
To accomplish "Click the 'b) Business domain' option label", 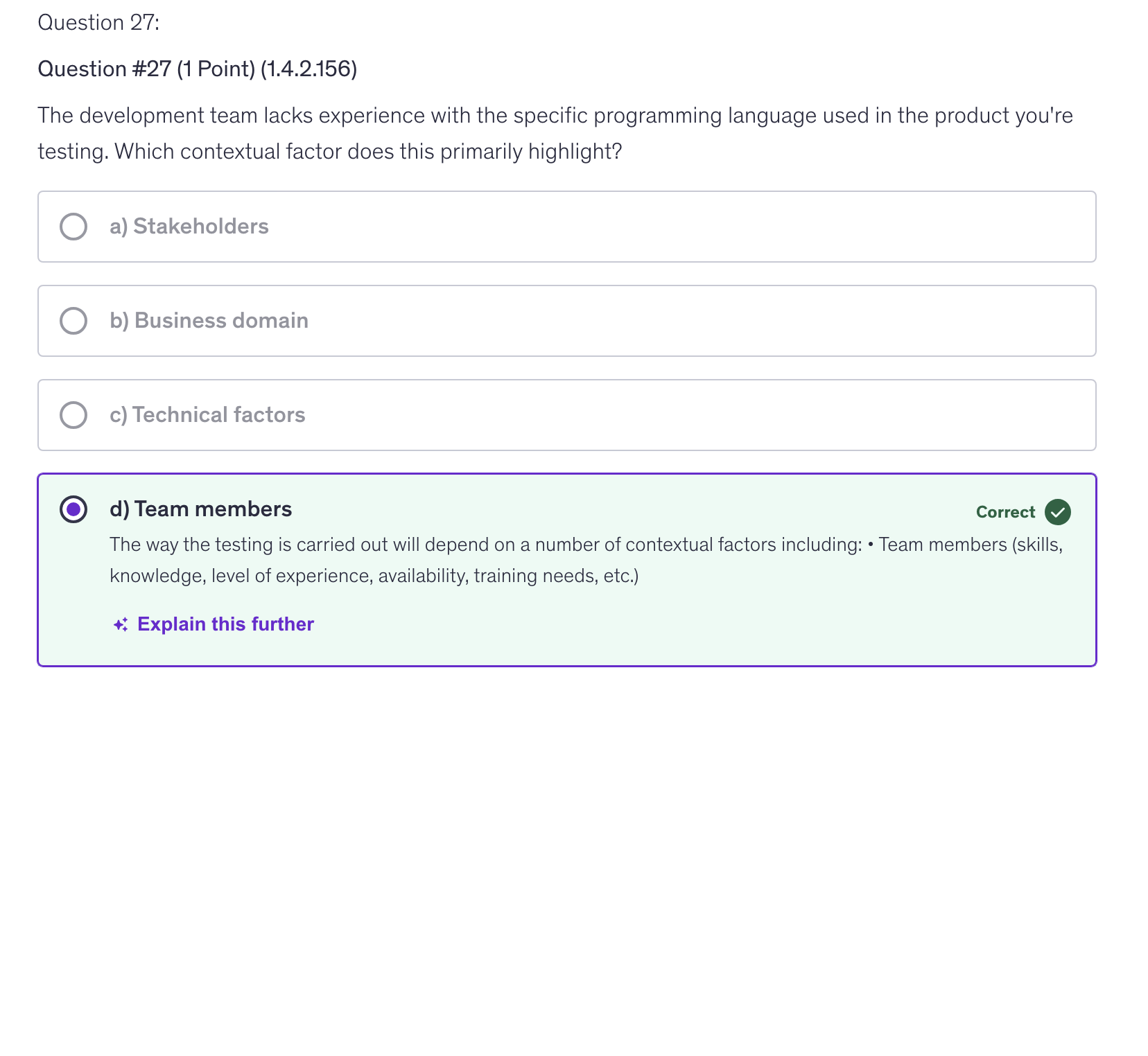I will pyautogui.click(x=209, y=321).
